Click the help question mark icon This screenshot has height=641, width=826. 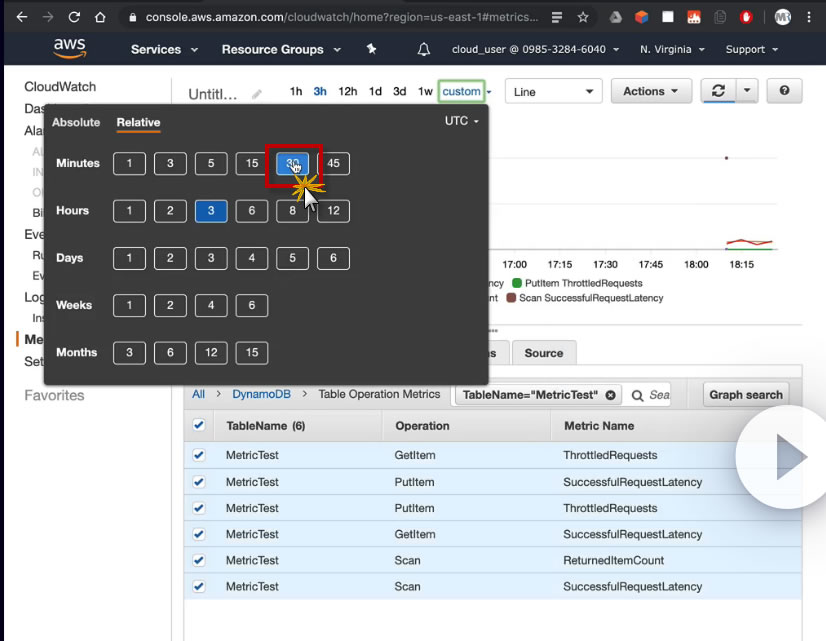(784, 91)
